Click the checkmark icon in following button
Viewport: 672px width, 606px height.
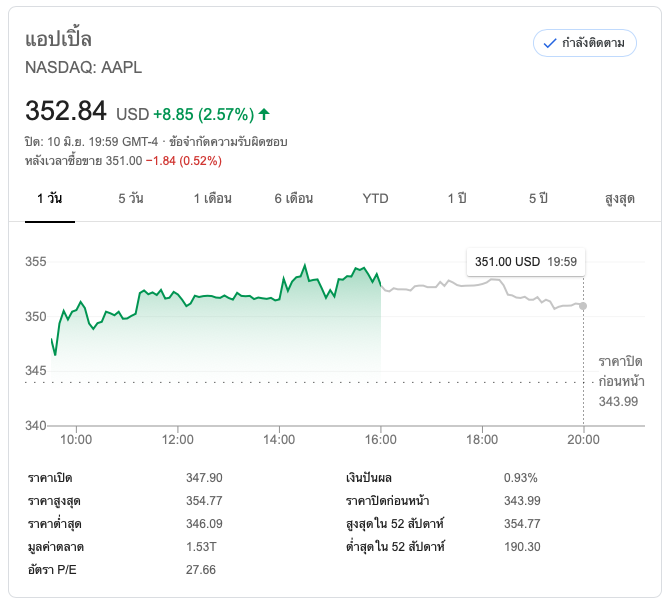point(549,43)
